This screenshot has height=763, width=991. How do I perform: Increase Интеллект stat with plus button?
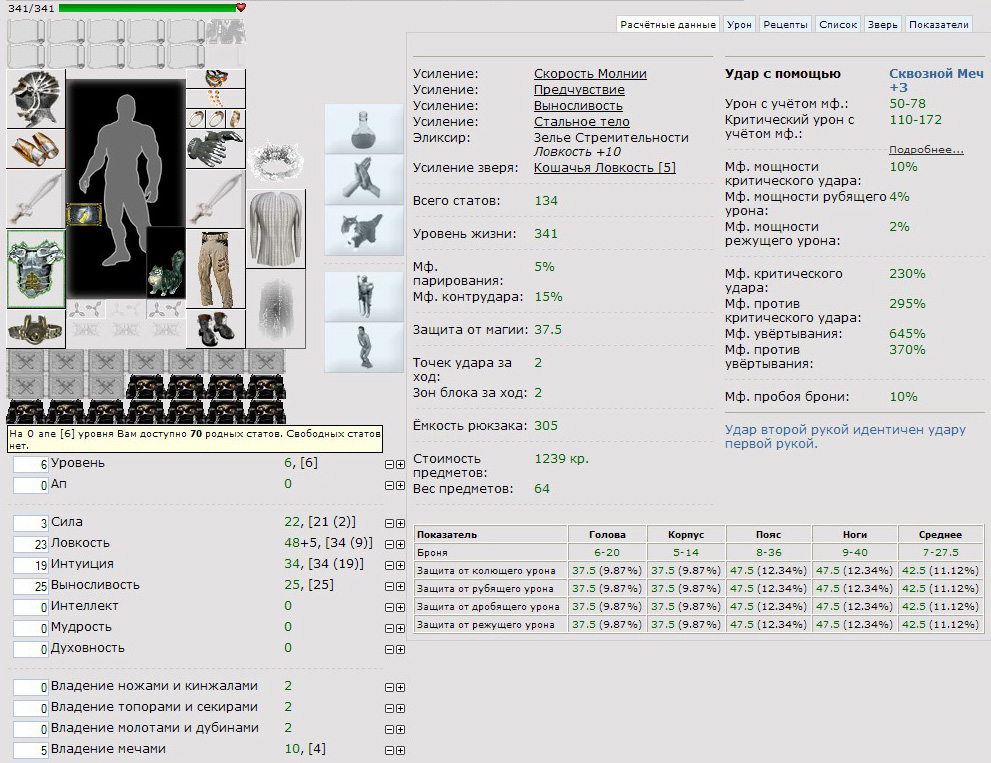point(400,607)
